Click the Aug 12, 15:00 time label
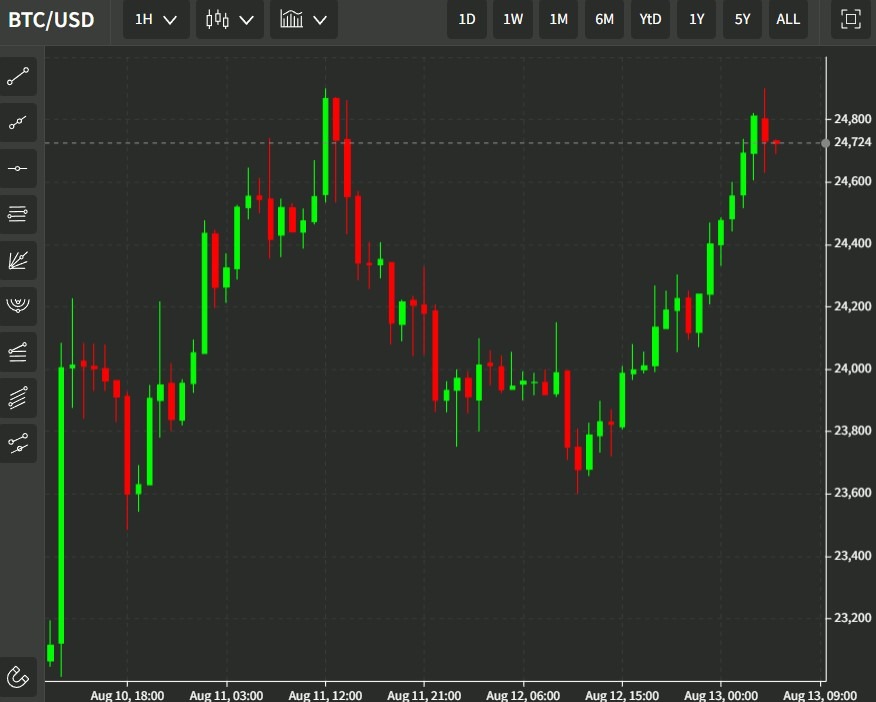Screen dimensions: 876x702 622,695
